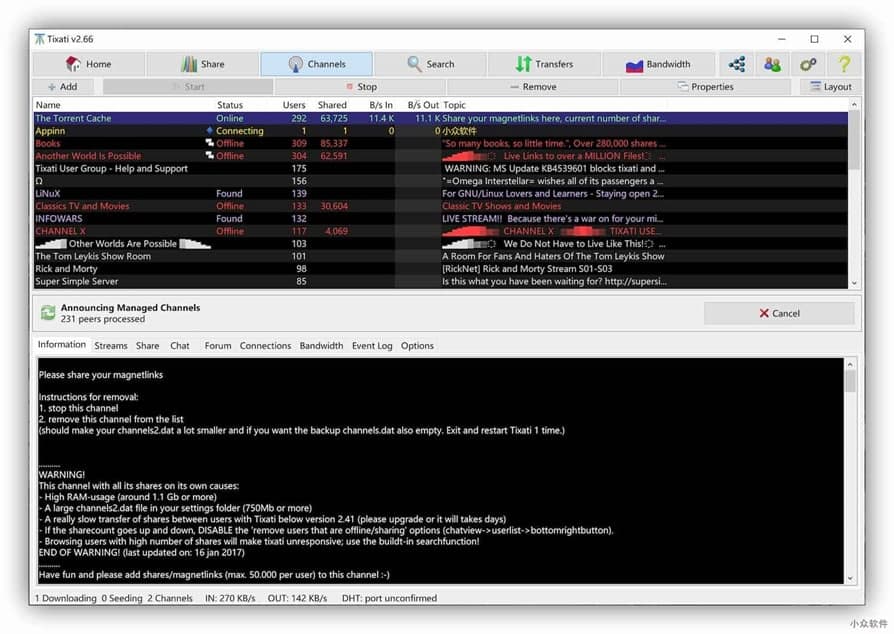Open help via the question mark icon
The height and width of the screenshot is (634, 894).
[x=844, y=64]
